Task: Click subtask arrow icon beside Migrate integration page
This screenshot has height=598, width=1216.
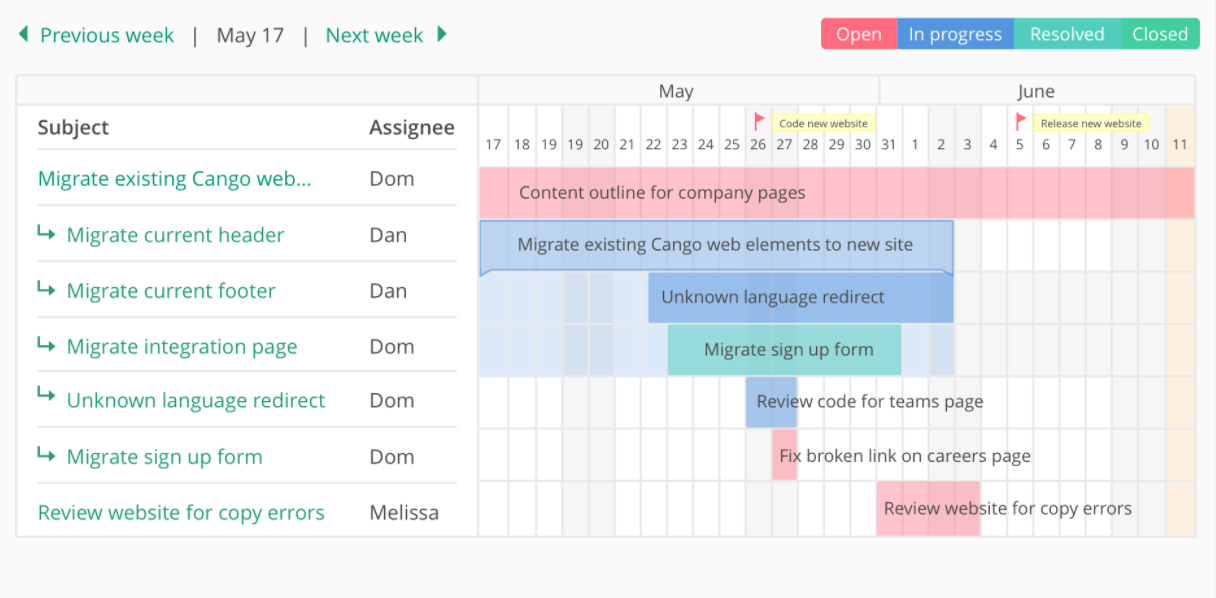Action: pos(46,346)
